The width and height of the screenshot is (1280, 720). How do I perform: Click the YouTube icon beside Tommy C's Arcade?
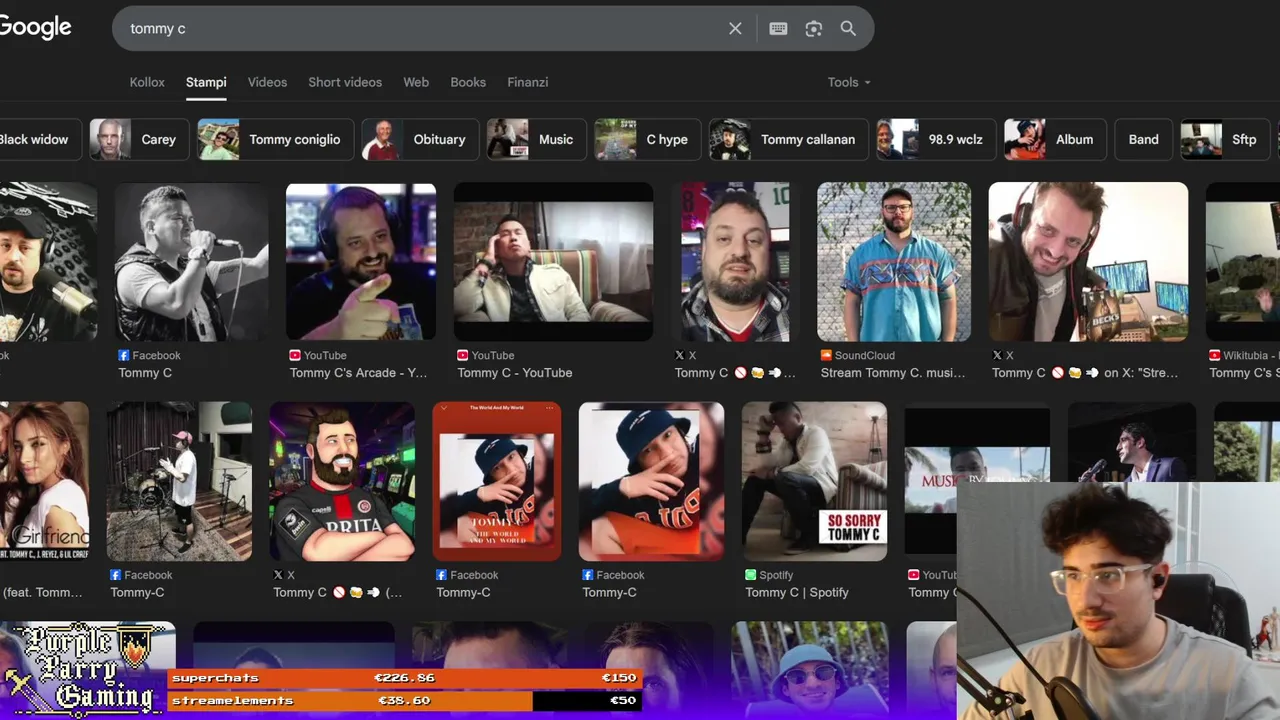click(x=295, y=355)
